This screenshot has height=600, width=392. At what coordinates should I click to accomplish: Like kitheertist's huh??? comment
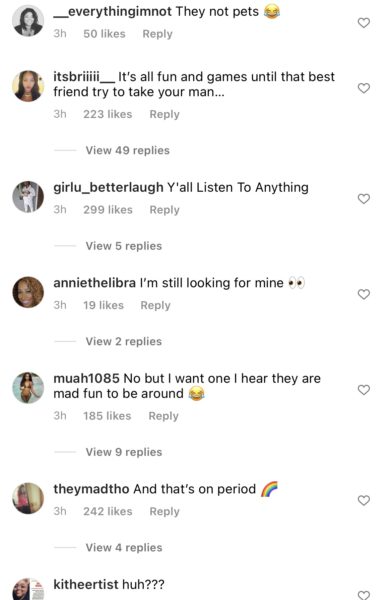[x=364, y=595]
